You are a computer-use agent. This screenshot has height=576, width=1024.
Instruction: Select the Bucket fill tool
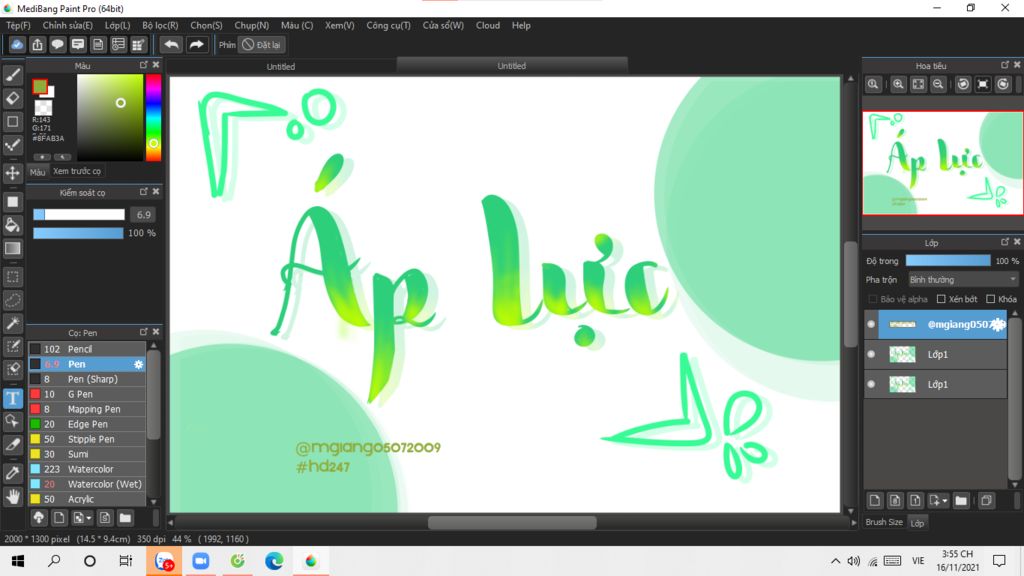(12, 225)
